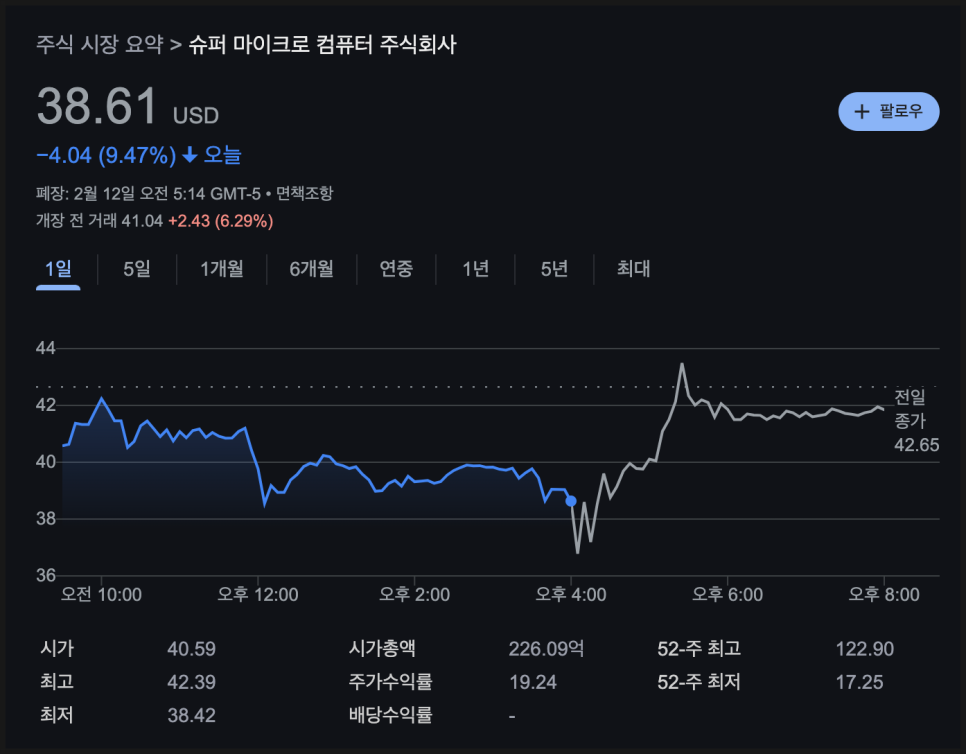The height and width of the screenshot is (754, 966).
Task: Select the 6개월 range tab
Action: pos(312,269)
